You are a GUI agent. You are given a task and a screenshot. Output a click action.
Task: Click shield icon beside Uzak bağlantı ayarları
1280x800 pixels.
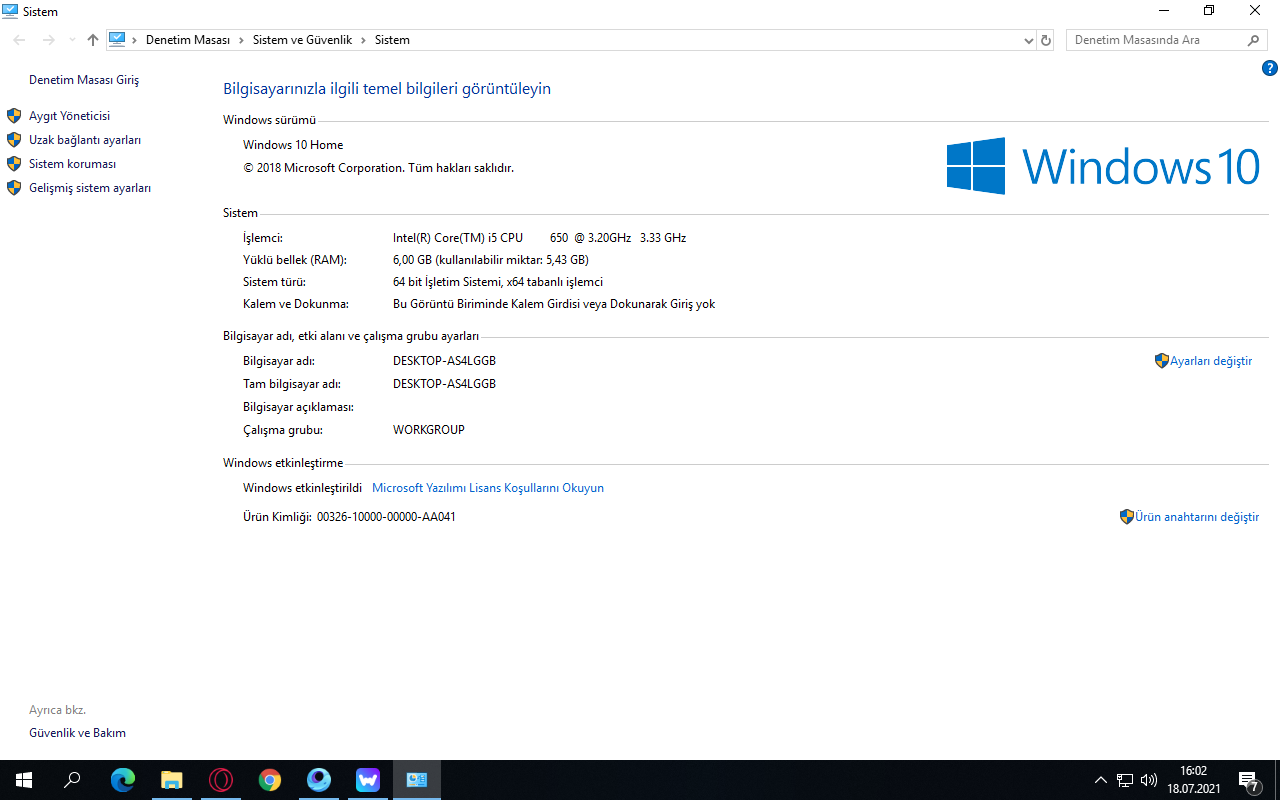point(14,140)
